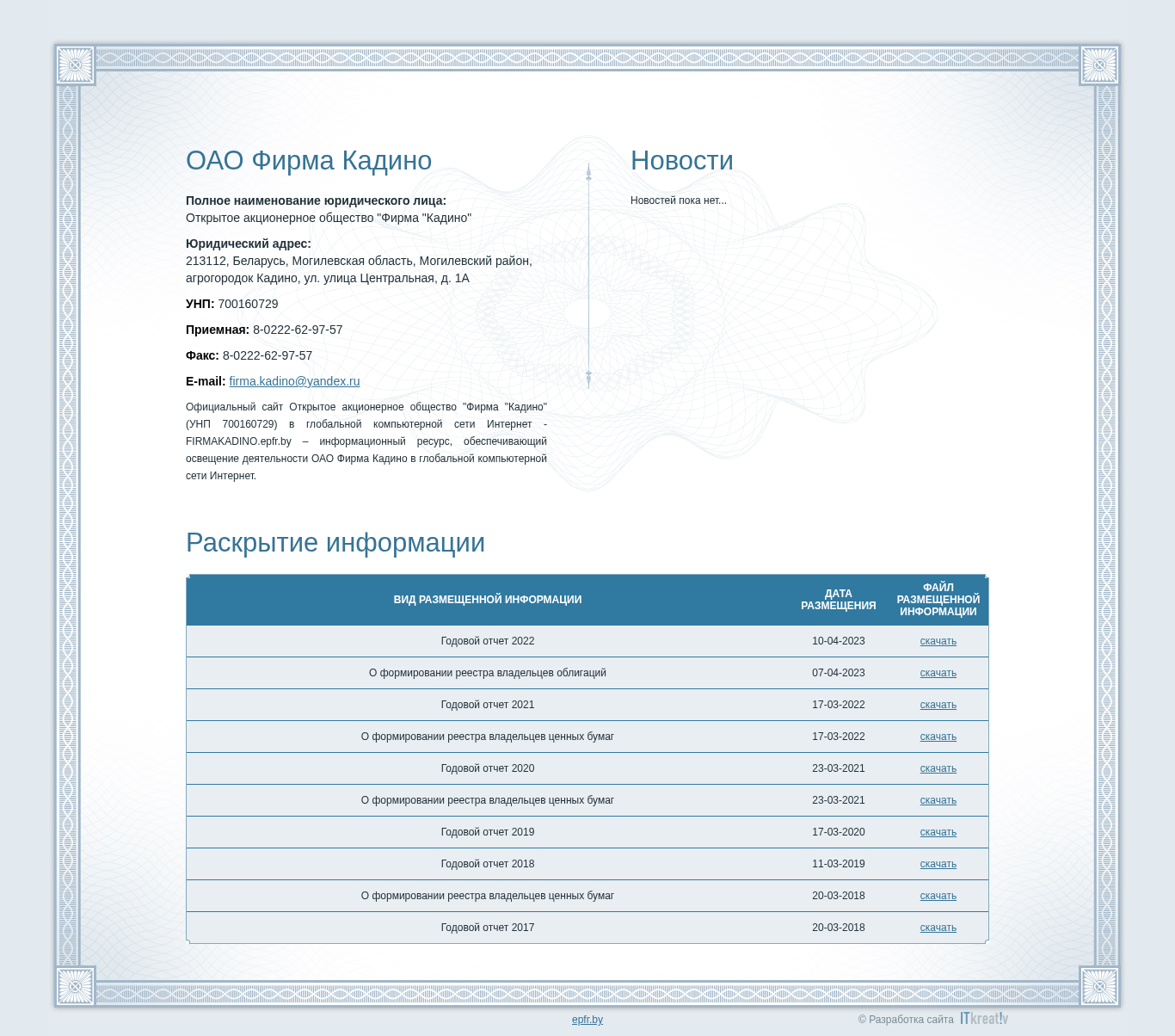Click the ВИД РАЗМЕЩЕННОЙ ИНФОРМАЦИИ column header
Image resolution: width=1175 pixels, height=1036 pixels.
tap(488, 600)
